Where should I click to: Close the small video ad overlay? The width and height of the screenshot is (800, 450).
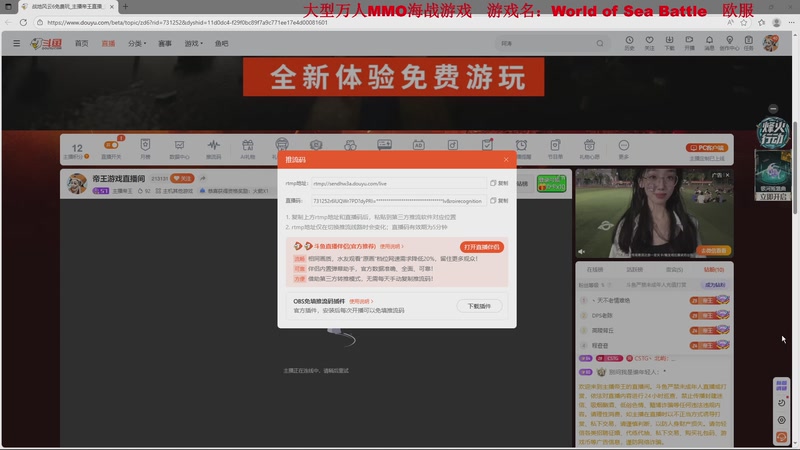click(728, 175)
